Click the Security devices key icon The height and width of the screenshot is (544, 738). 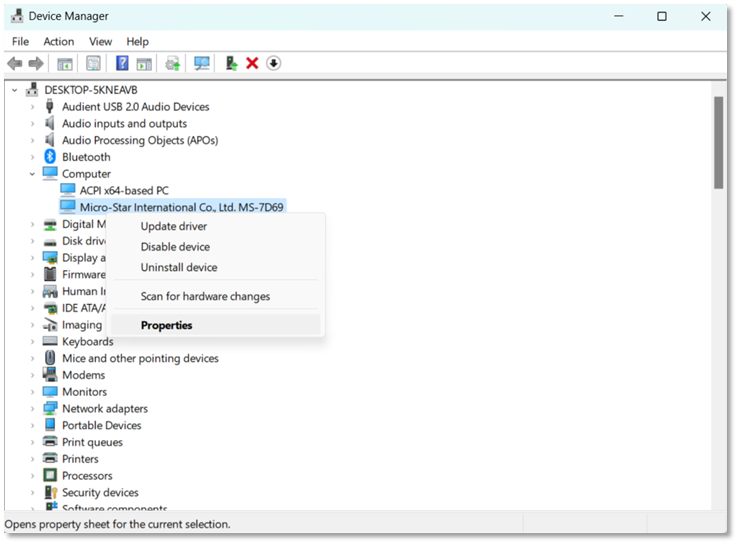tap(50, 492)
